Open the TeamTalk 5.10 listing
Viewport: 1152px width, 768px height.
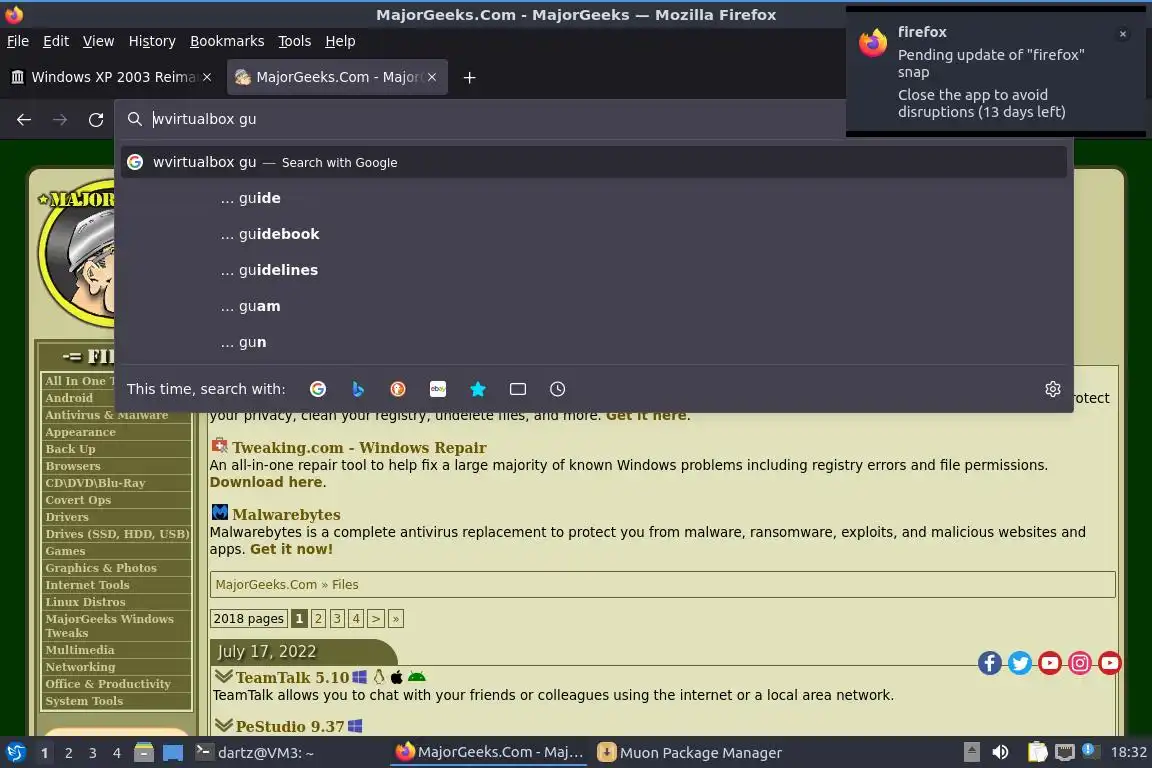pyautogui.click(x=292, y=678)
